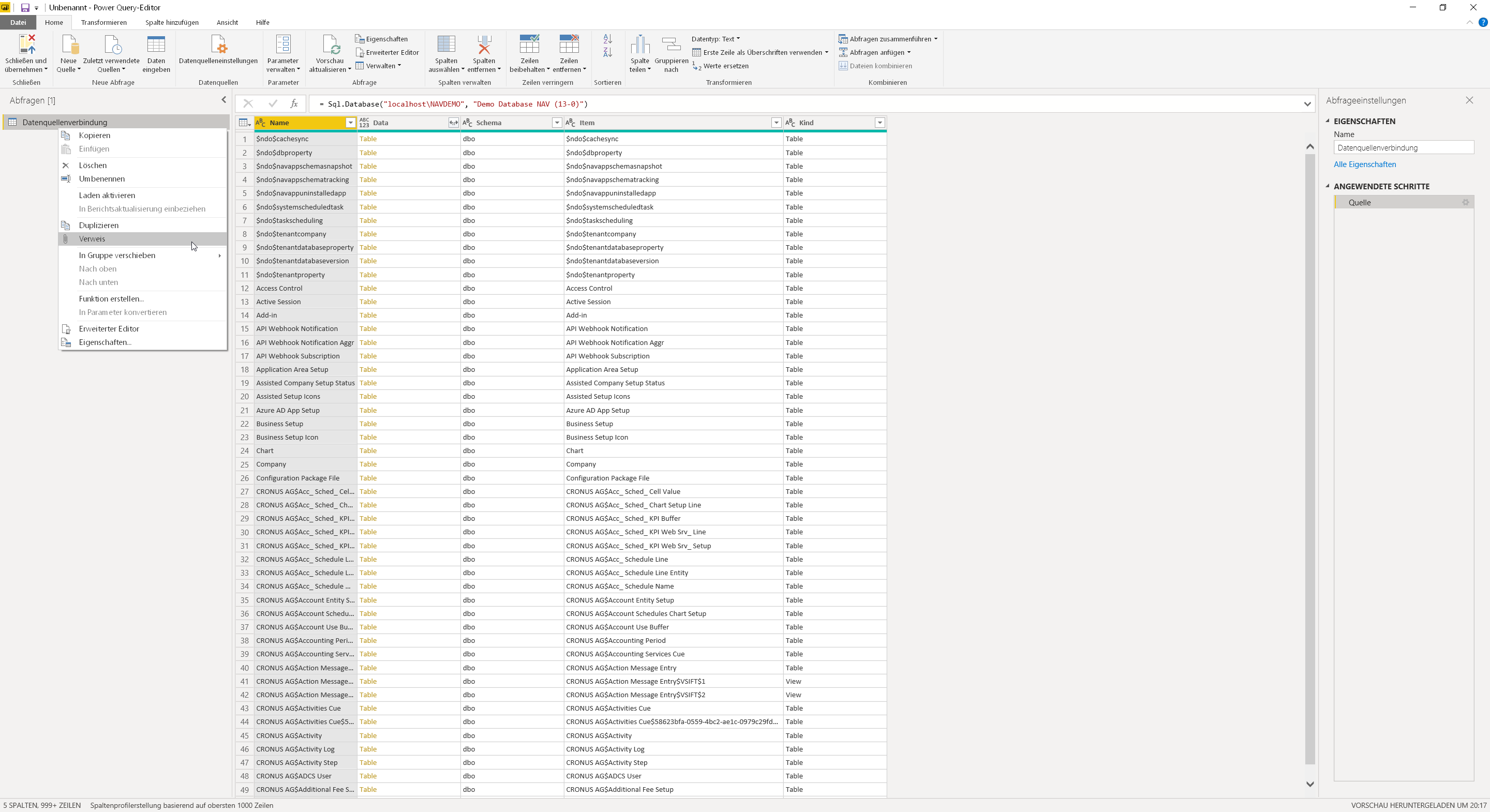
Task: Choose Funktion erstellen... in context menu
Action: [143, 299]
